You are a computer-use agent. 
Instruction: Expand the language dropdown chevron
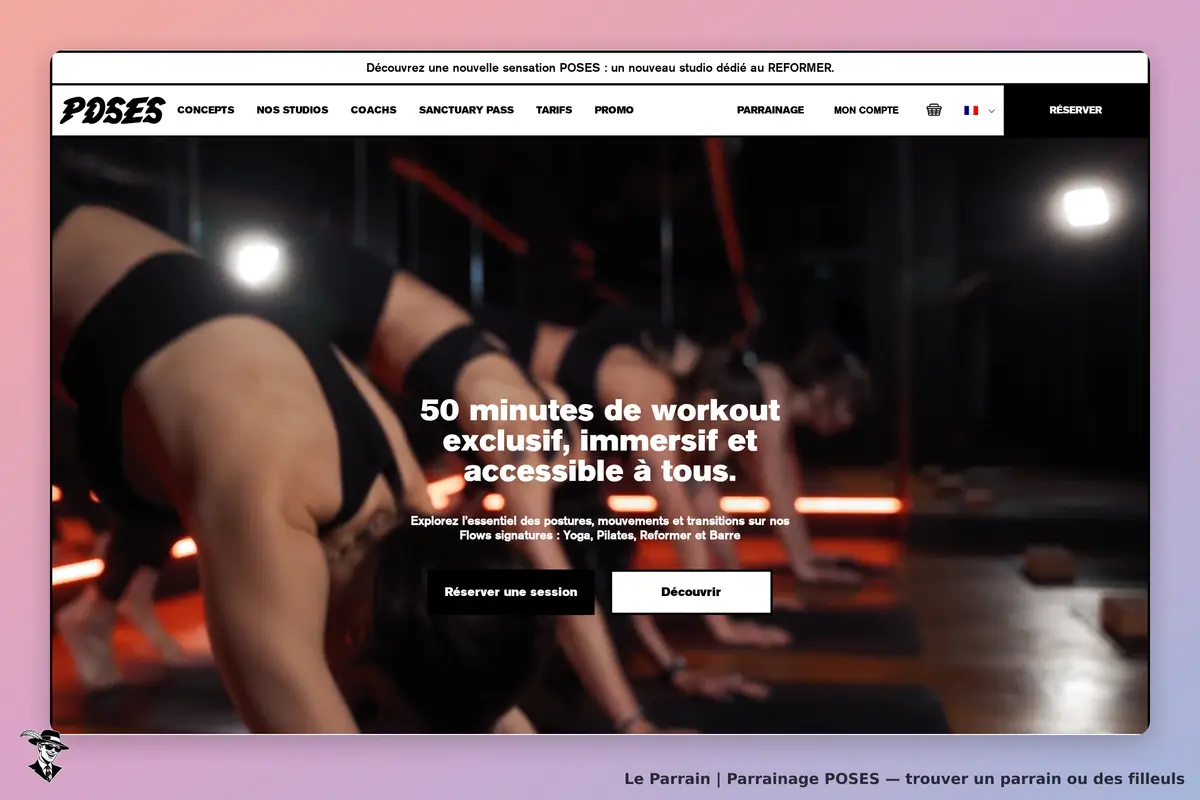tap(992, 111)
